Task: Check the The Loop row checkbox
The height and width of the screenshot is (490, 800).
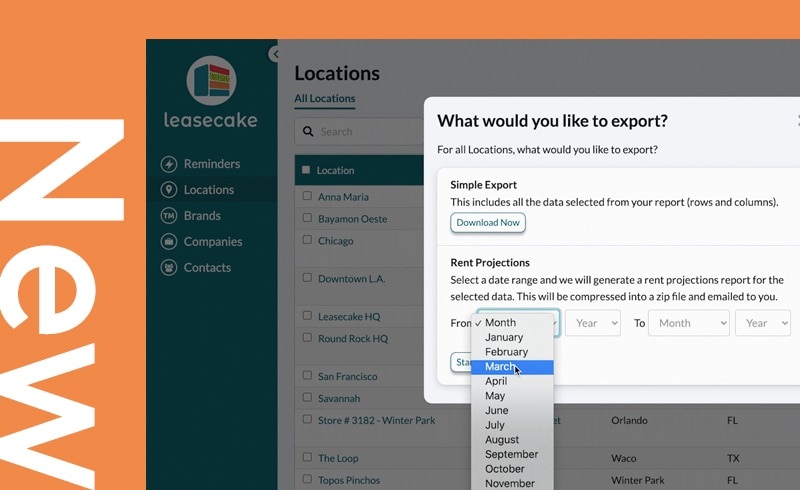Action: [307, 457]
